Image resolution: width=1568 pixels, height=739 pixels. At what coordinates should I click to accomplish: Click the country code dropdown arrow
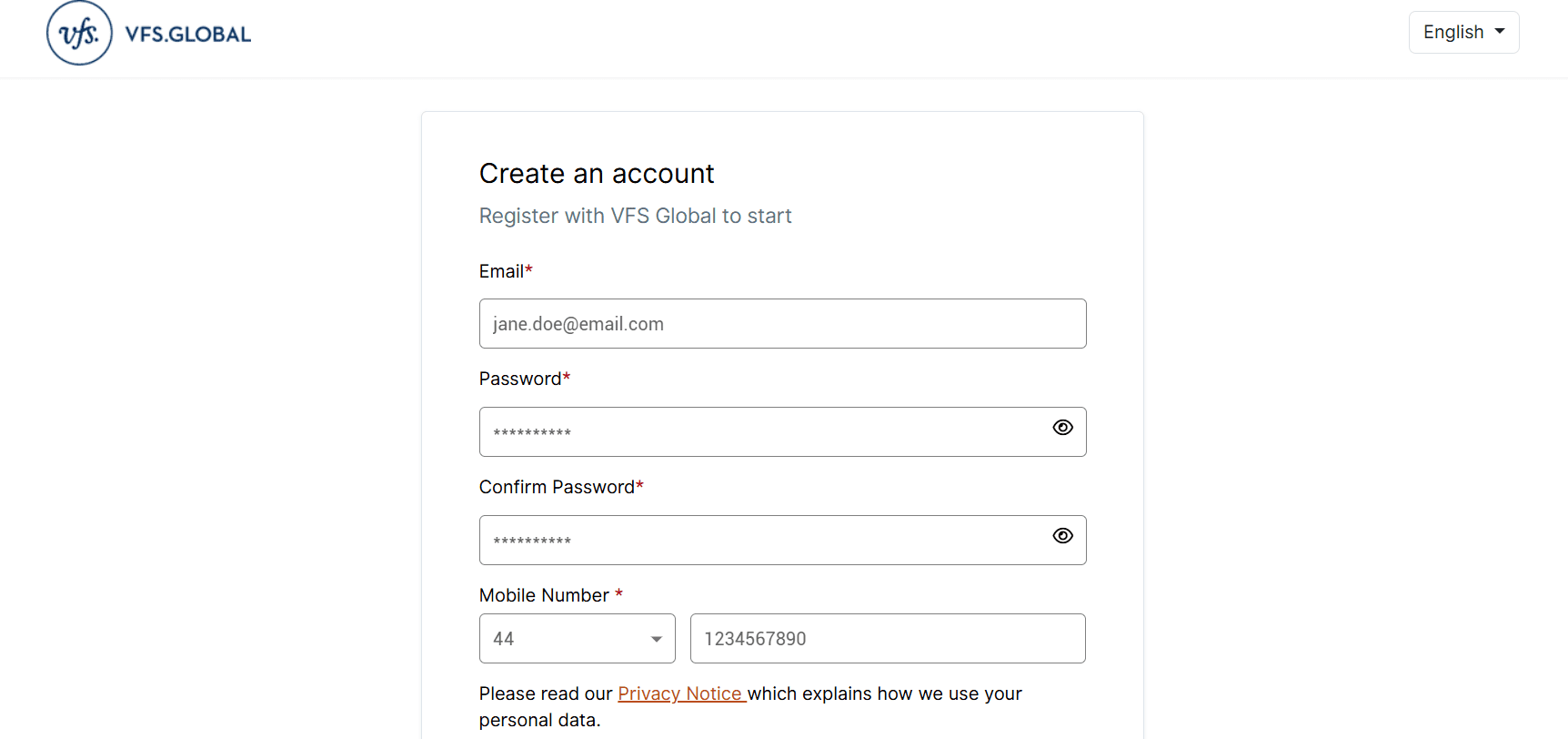tap(657, 639)
